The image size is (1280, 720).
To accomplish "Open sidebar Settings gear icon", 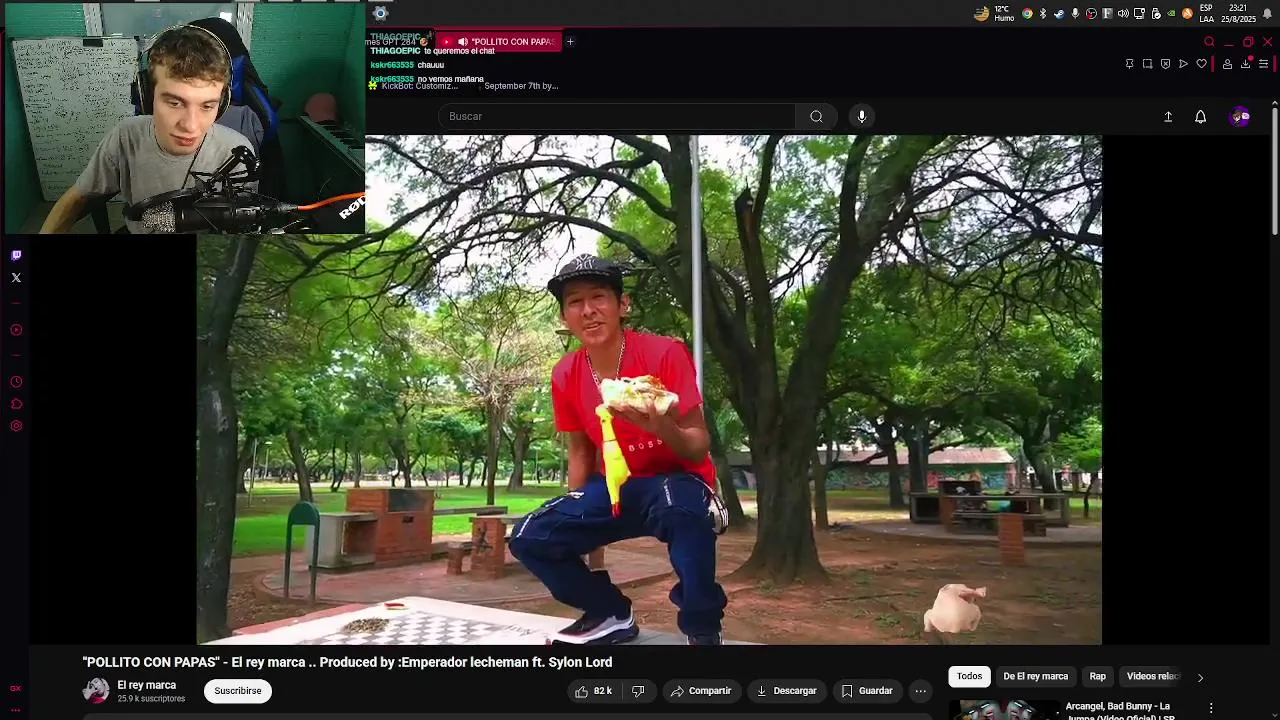I will point(16,426).
